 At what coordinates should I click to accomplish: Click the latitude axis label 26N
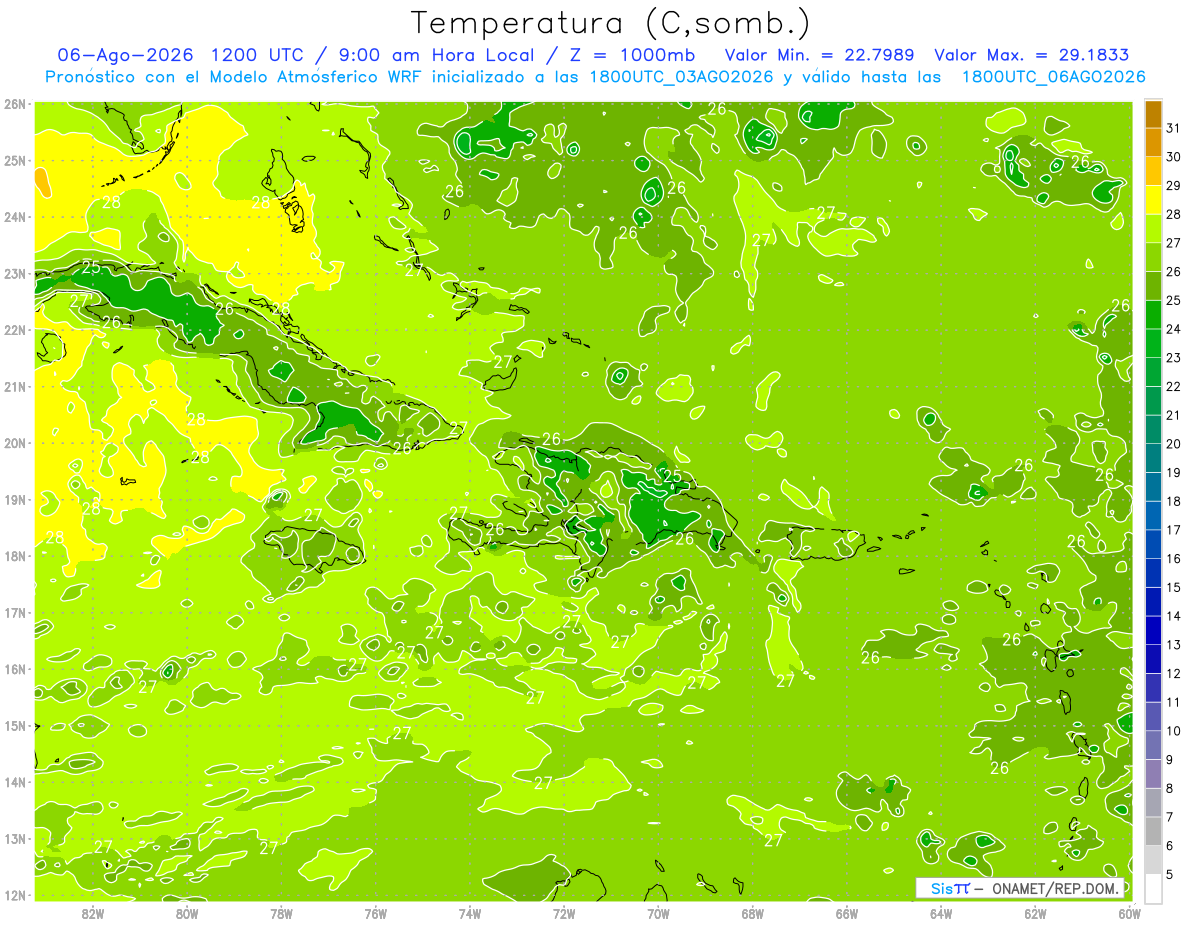pyautogui.click(x=15, y=104)
